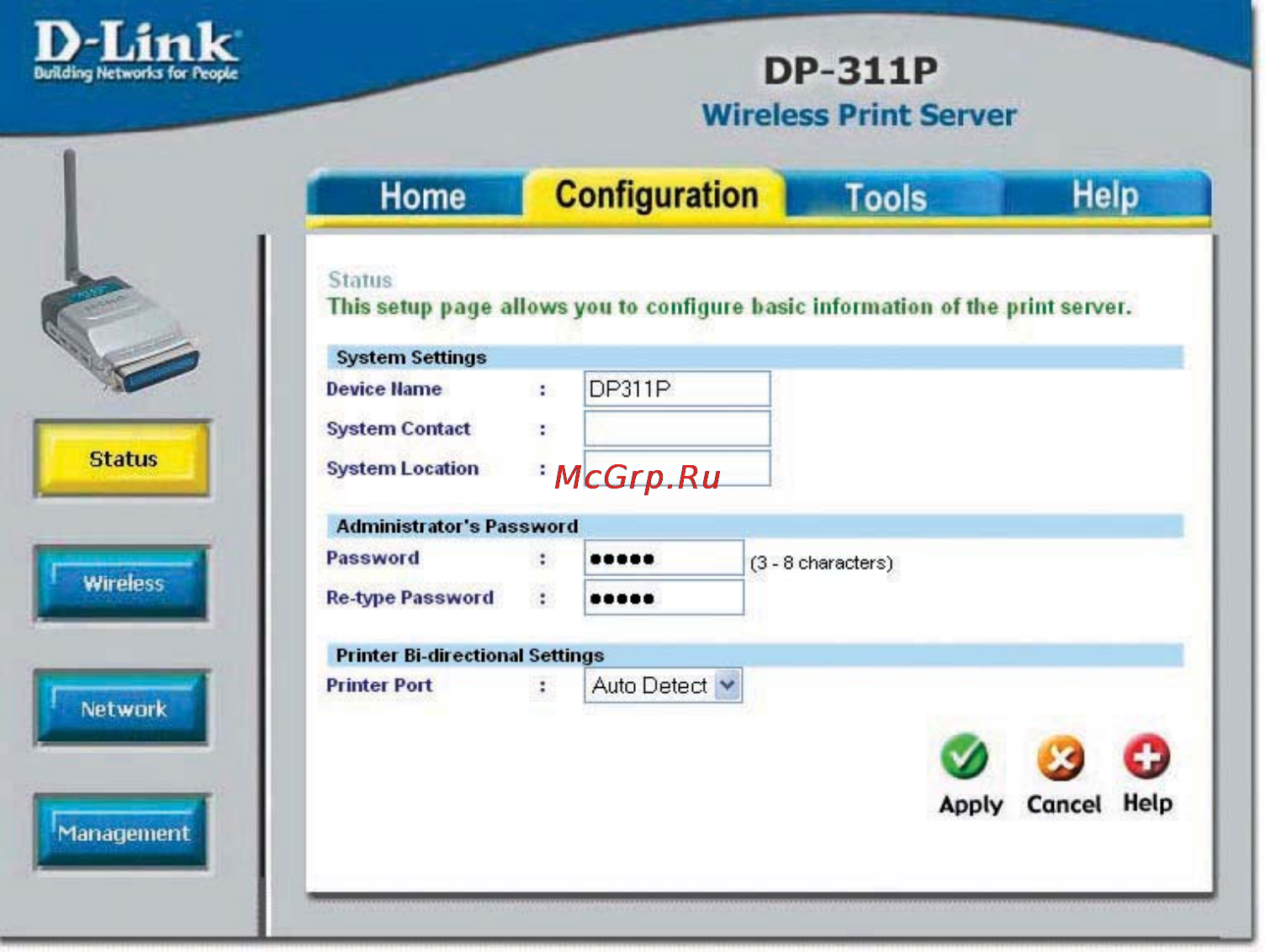
Task: Open the Home tab
Action: 422,197
